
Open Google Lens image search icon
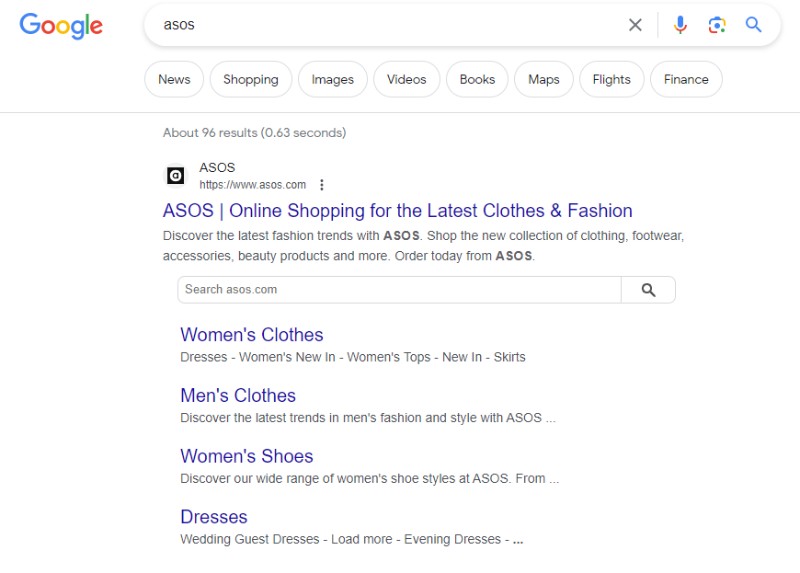[x=717, y=25]
